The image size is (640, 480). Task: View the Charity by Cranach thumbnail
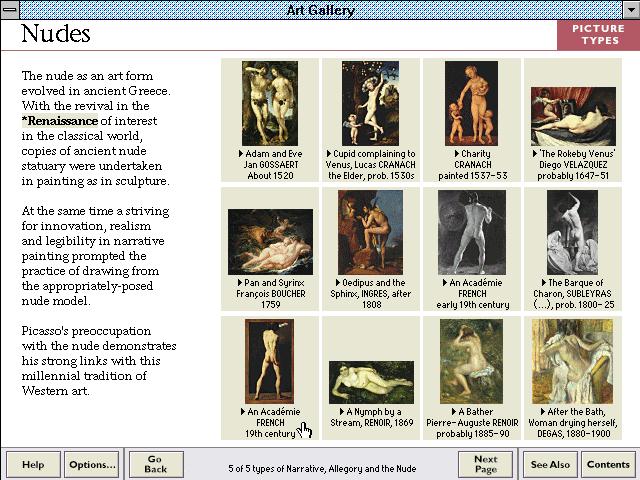471,103
